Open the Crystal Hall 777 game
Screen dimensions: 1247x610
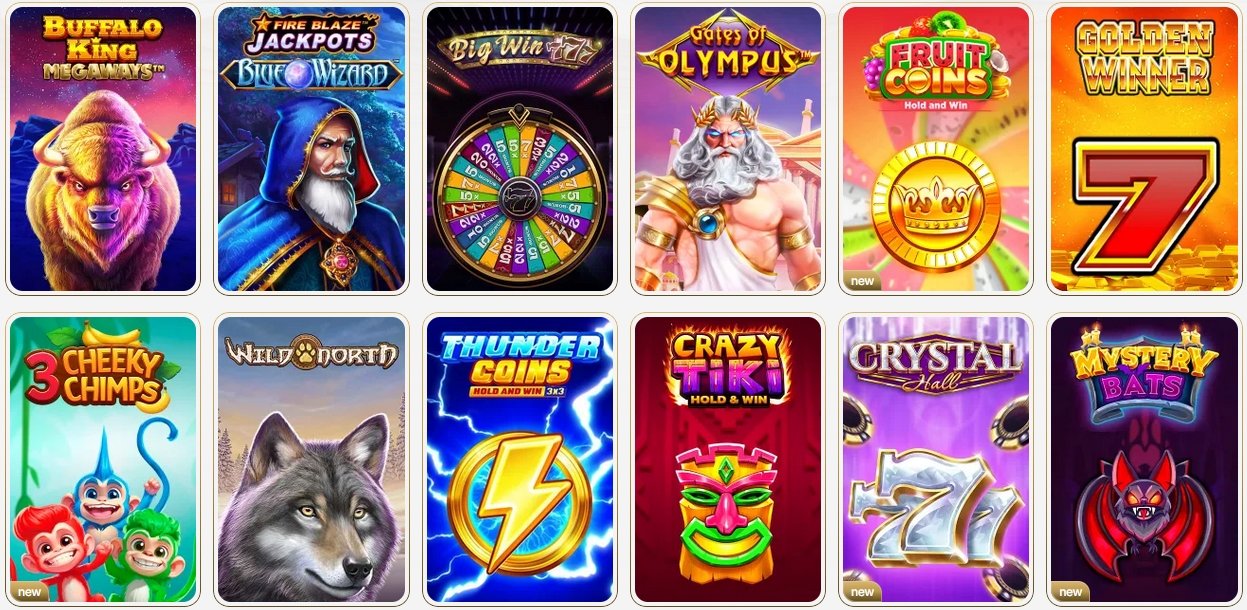[x=935, y=459]
